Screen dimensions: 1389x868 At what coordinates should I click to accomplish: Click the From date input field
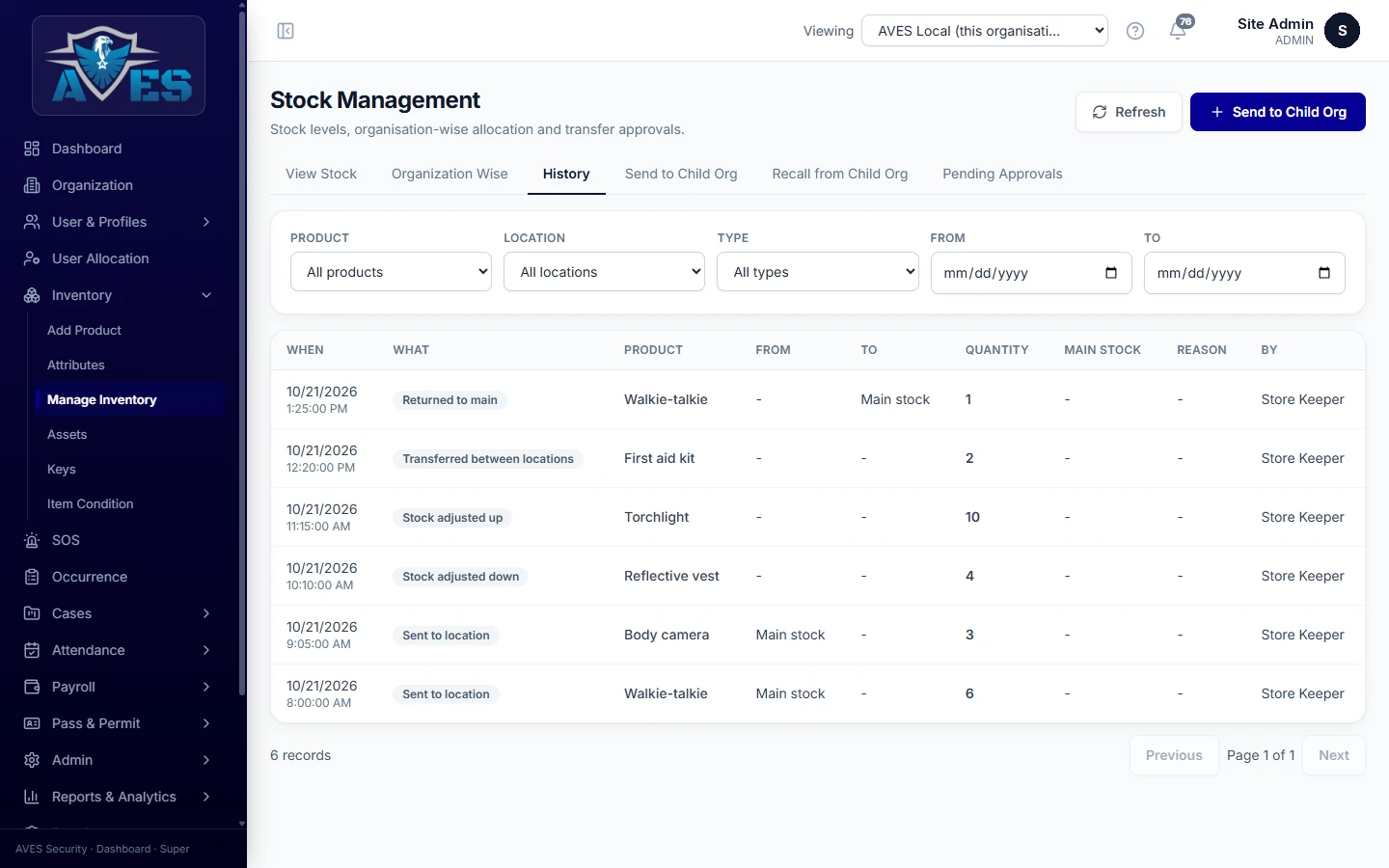tap(1031, 273)
